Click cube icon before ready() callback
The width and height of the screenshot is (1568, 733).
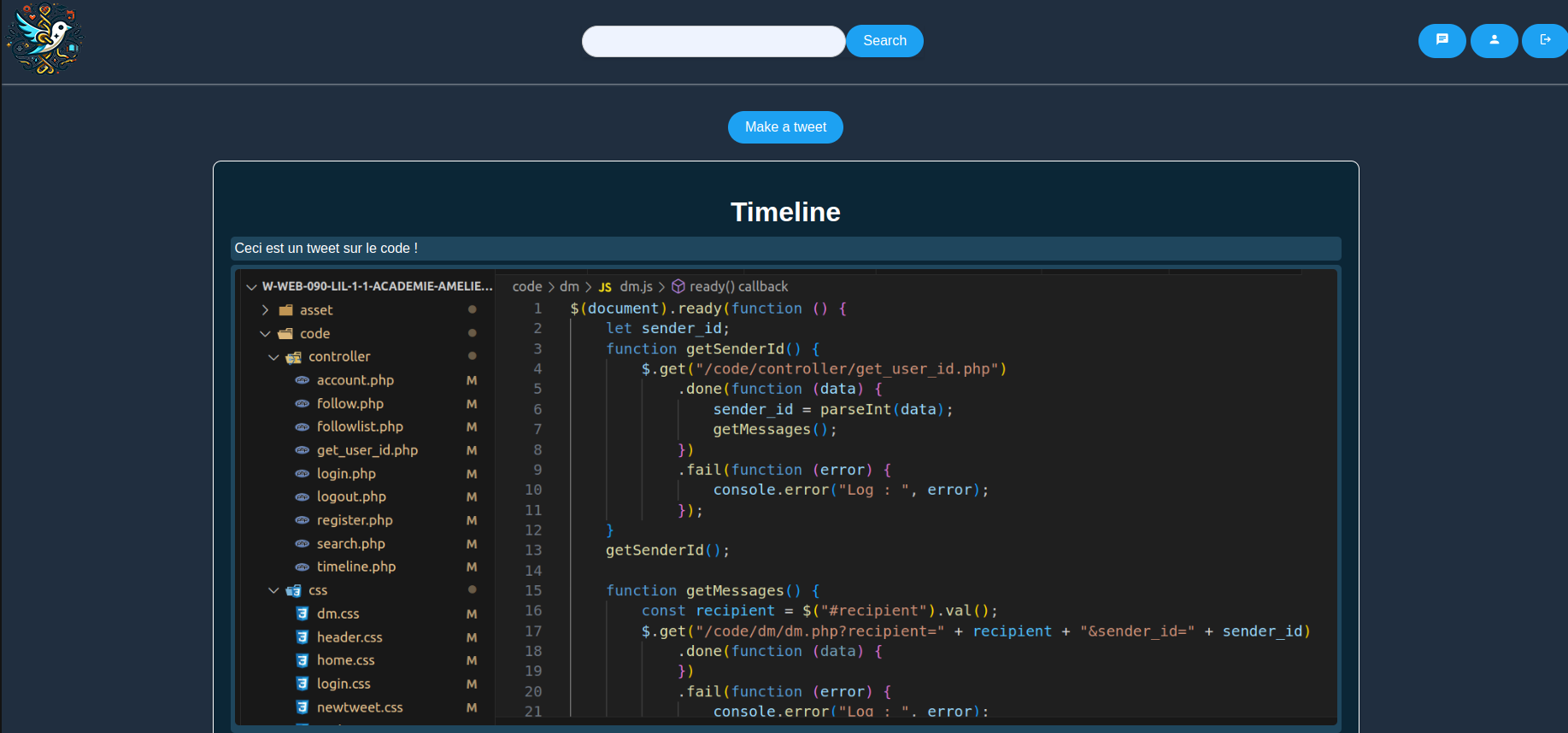click(678, 286)
